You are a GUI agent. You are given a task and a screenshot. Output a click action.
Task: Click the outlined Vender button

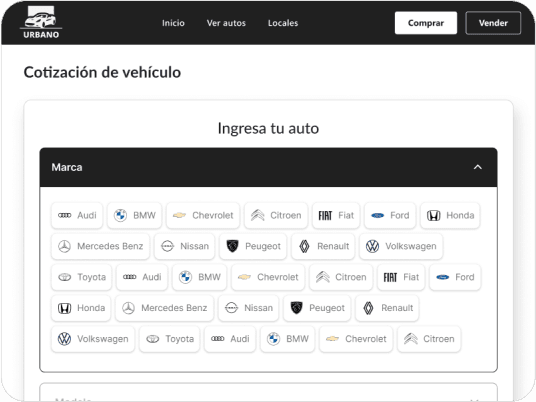click(x=493, y=23)
